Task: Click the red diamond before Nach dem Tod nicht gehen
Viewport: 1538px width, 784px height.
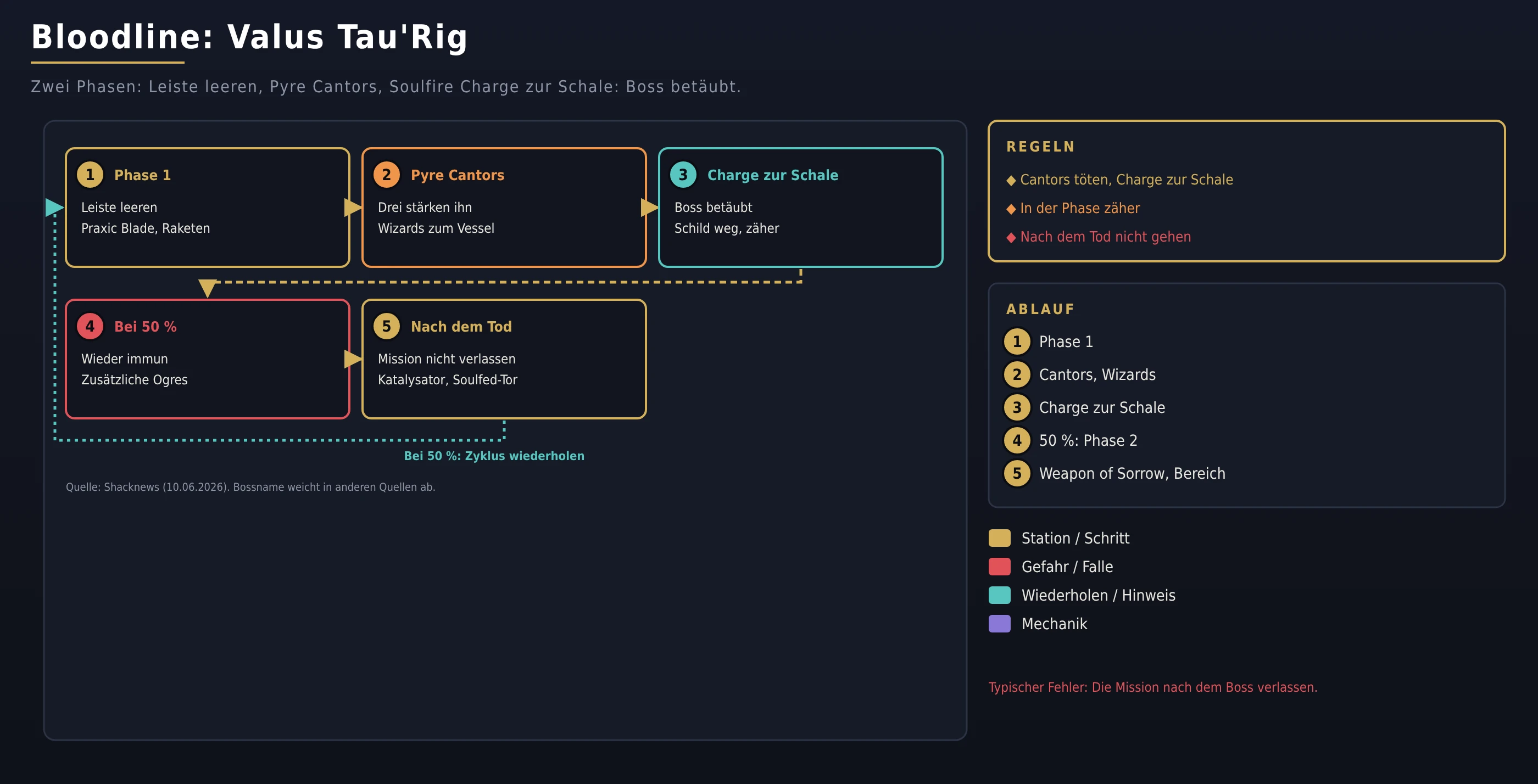Action: click(1011, 238)
